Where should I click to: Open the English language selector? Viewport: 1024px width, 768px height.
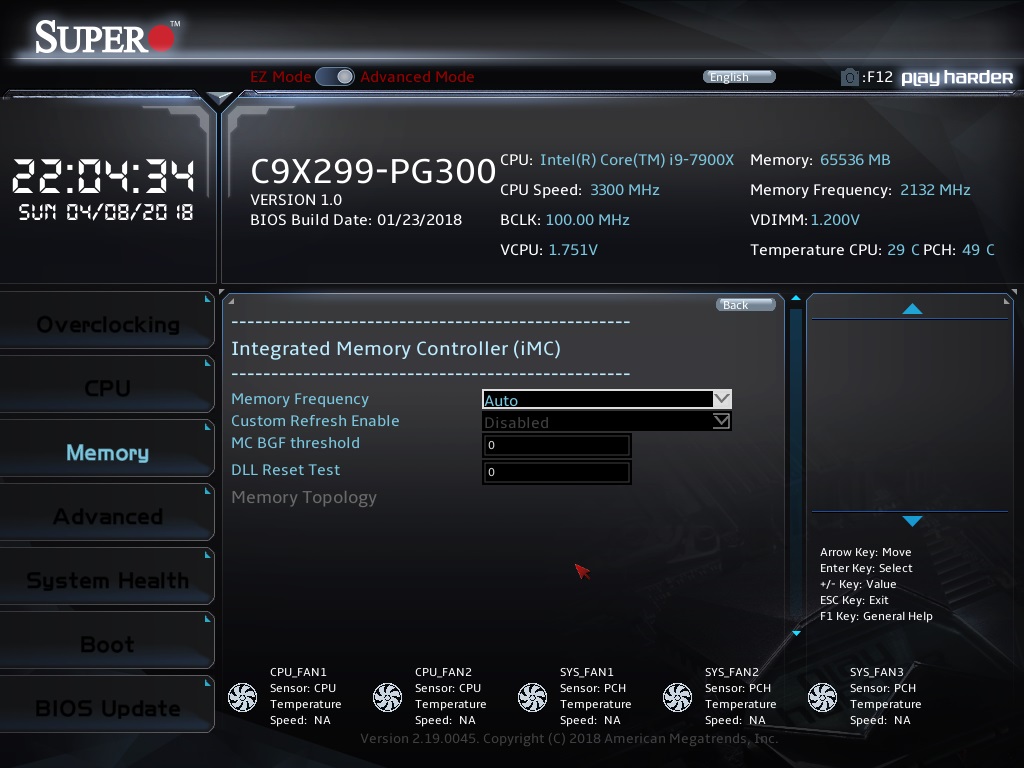pyautogui.click(x=739, y=77)
